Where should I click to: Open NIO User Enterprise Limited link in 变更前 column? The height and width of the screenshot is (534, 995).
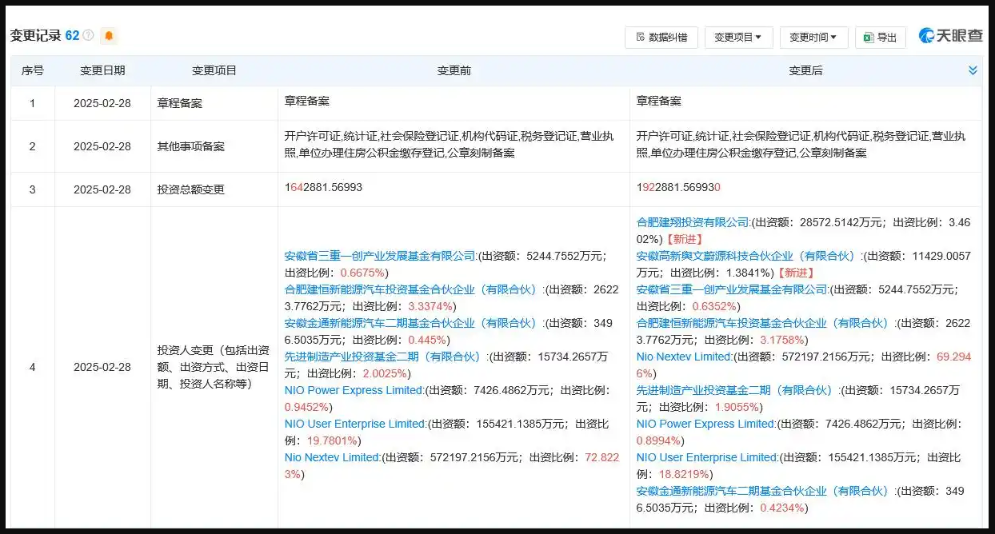coord(355,424)
